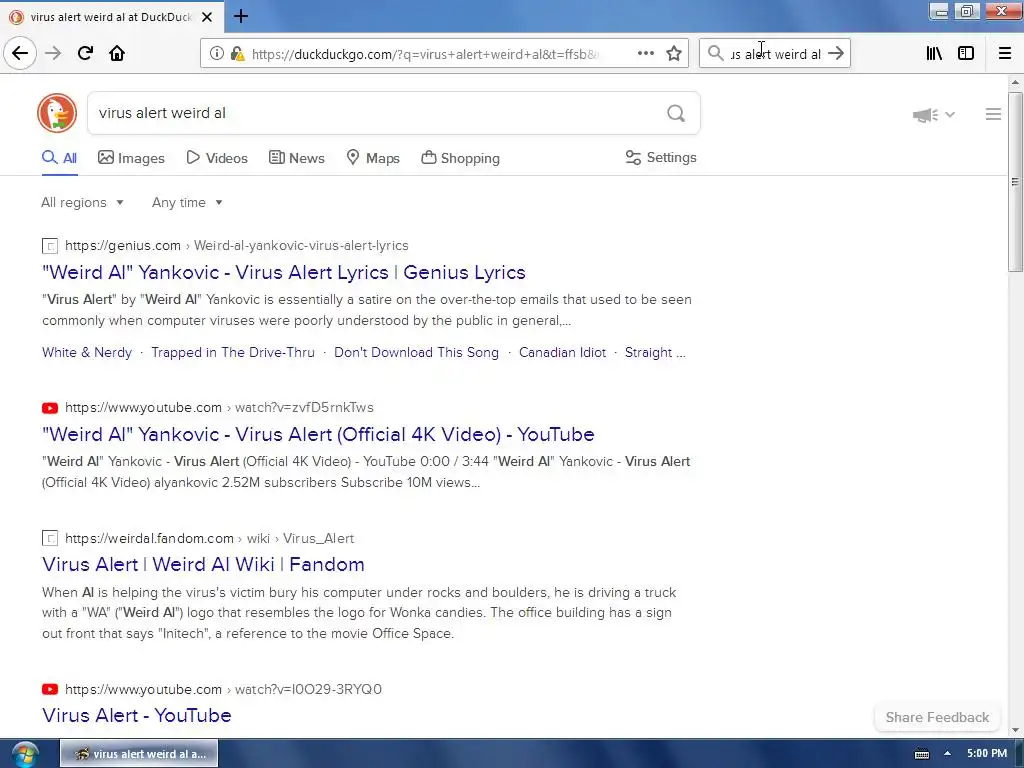The width and height of the screenshot is (1024, 768).
Task: Open the 'Virus Alert - YouTube' result
Action: click(136, 715)
